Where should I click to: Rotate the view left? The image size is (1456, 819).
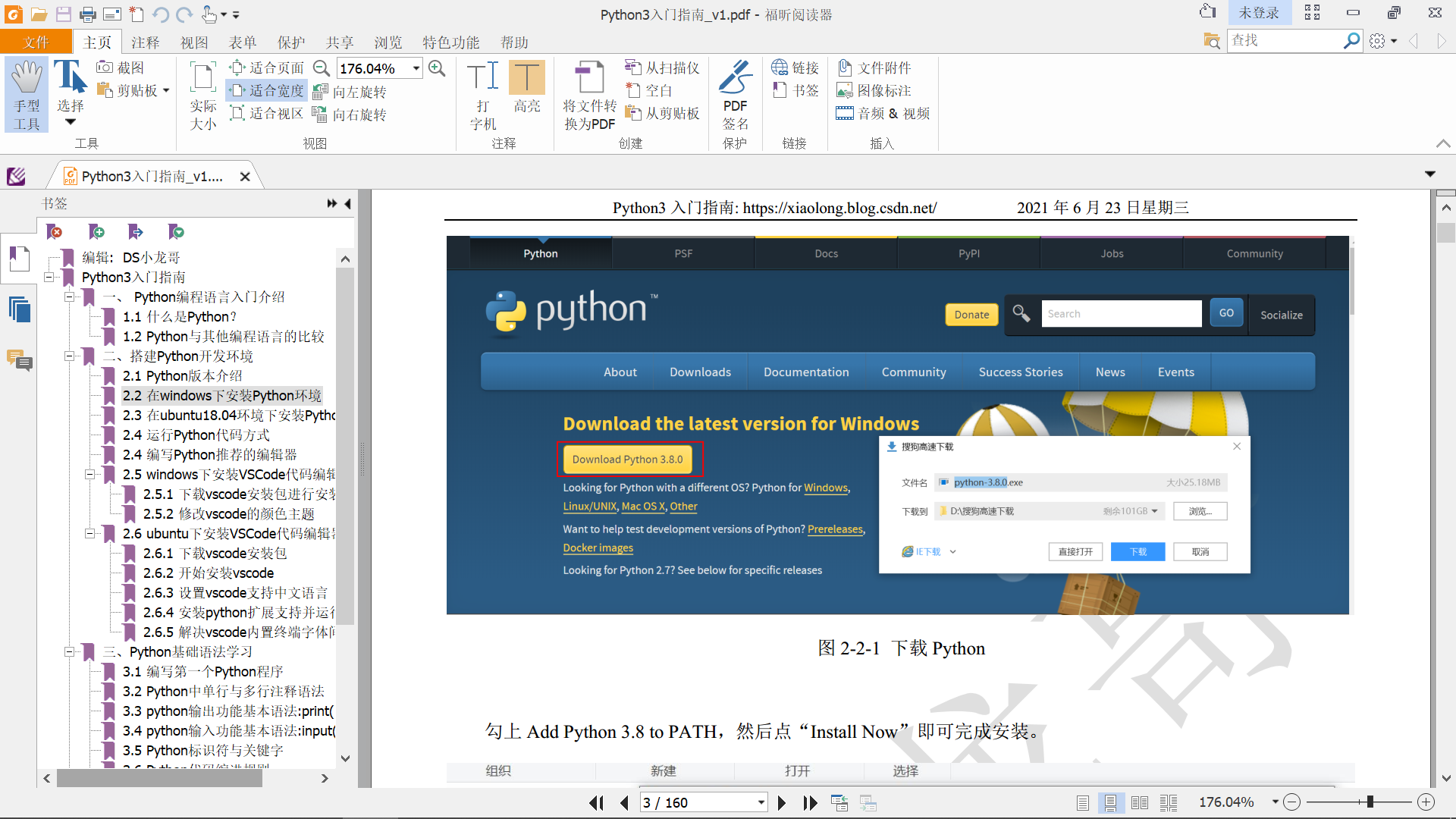[350, 92]
